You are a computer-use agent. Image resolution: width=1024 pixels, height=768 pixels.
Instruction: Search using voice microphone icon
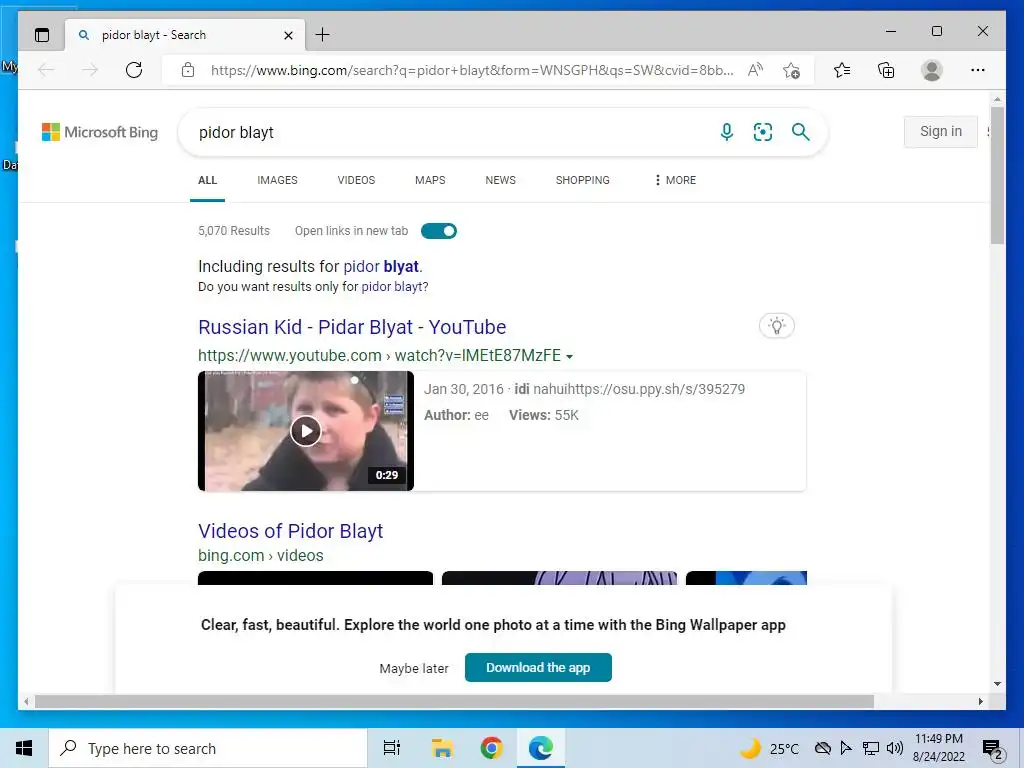(x=726, y=132)
